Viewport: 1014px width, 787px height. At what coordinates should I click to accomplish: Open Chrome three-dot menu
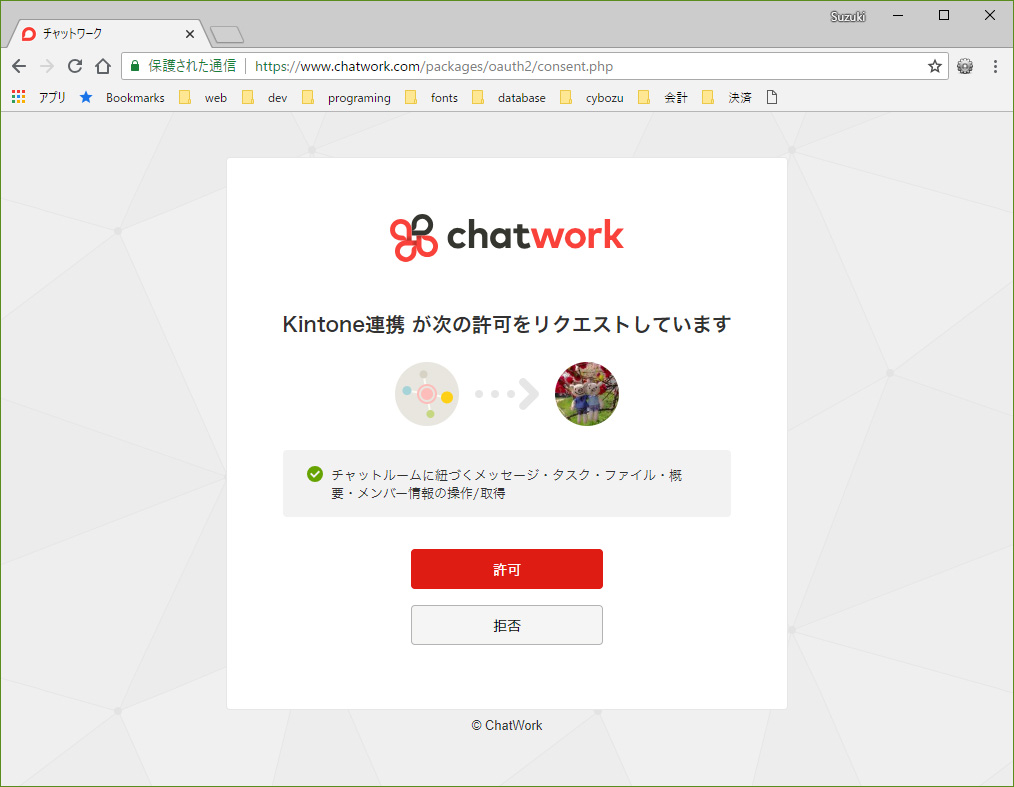tap(995, 66)
